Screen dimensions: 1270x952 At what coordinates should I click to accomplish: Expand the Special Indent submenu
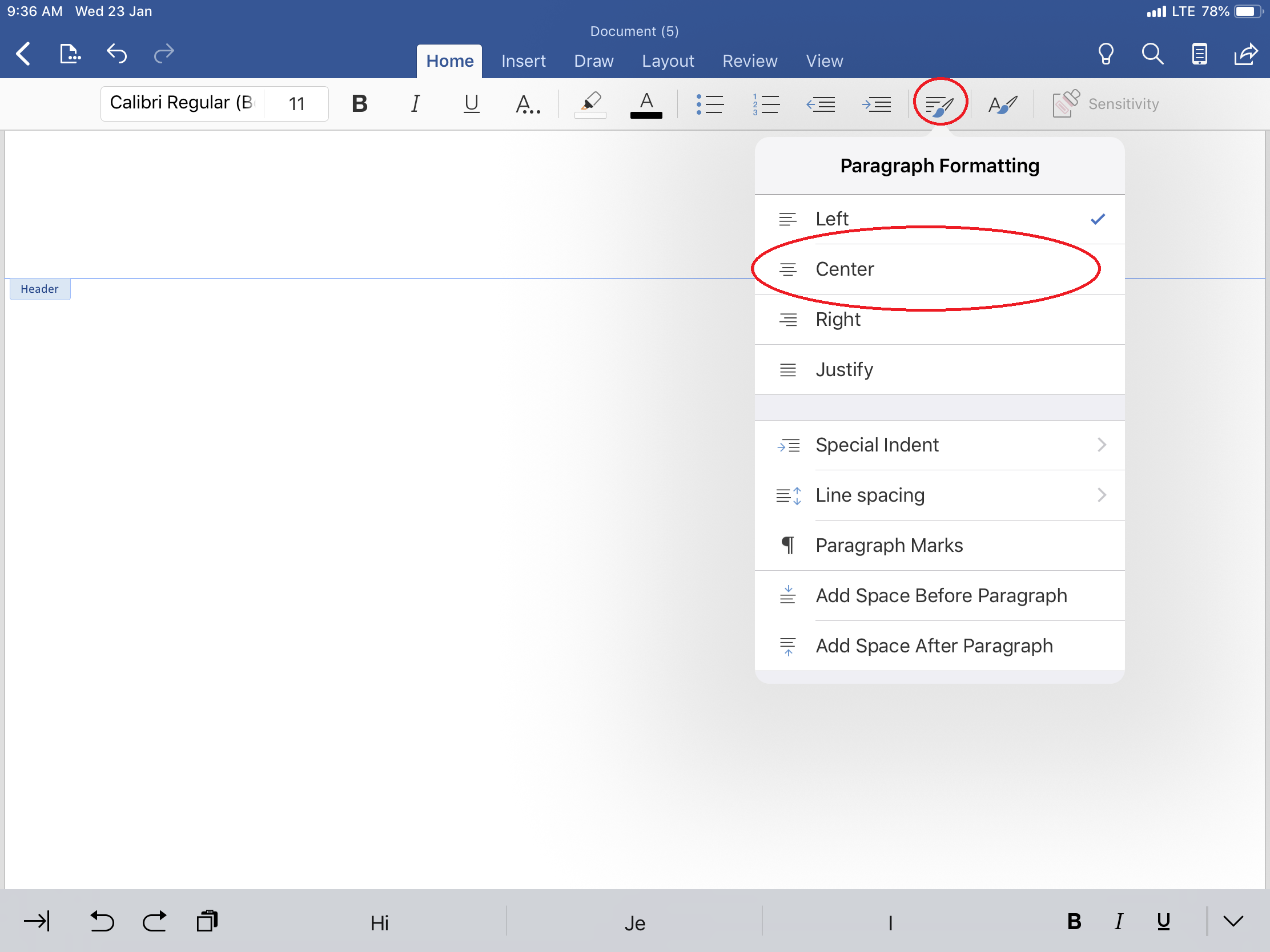click(x=939, y=445)
